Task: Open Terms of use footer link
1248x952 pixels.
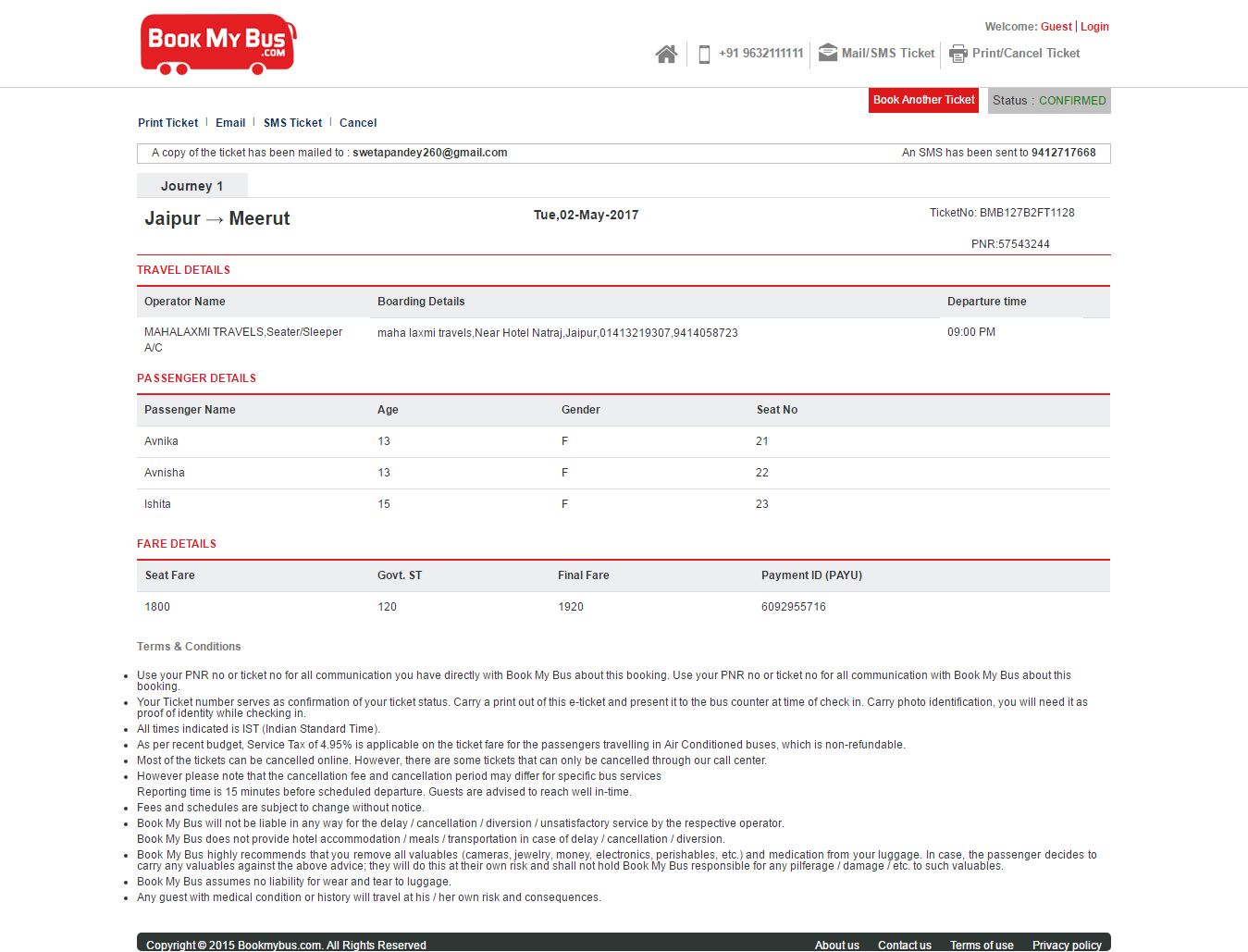Action: coord(982,946)
